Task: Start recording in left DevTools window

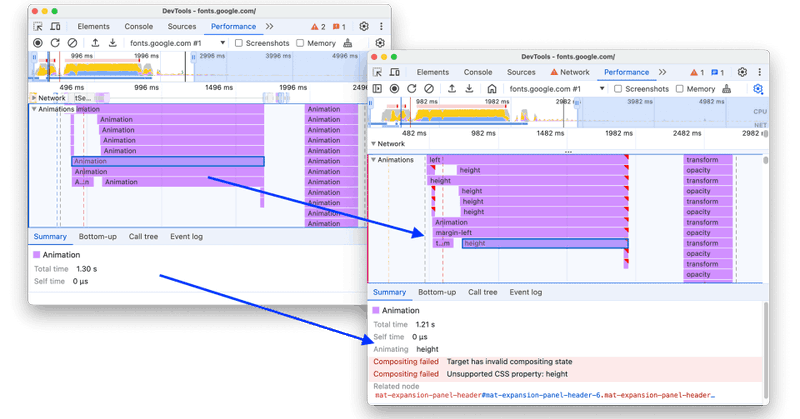Action: [38, 43]
